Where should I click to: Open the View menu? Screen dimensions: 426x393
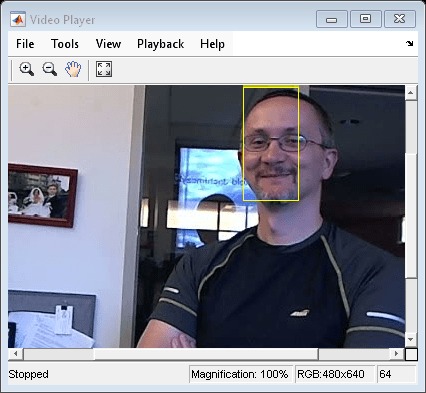tap(108, 44)
